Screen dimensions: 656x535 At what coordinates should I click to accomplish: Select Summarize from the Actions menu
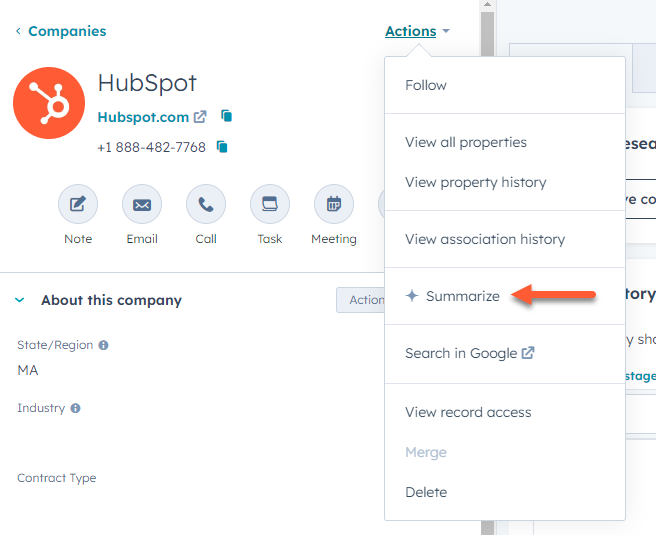click(x=462, y=296)
